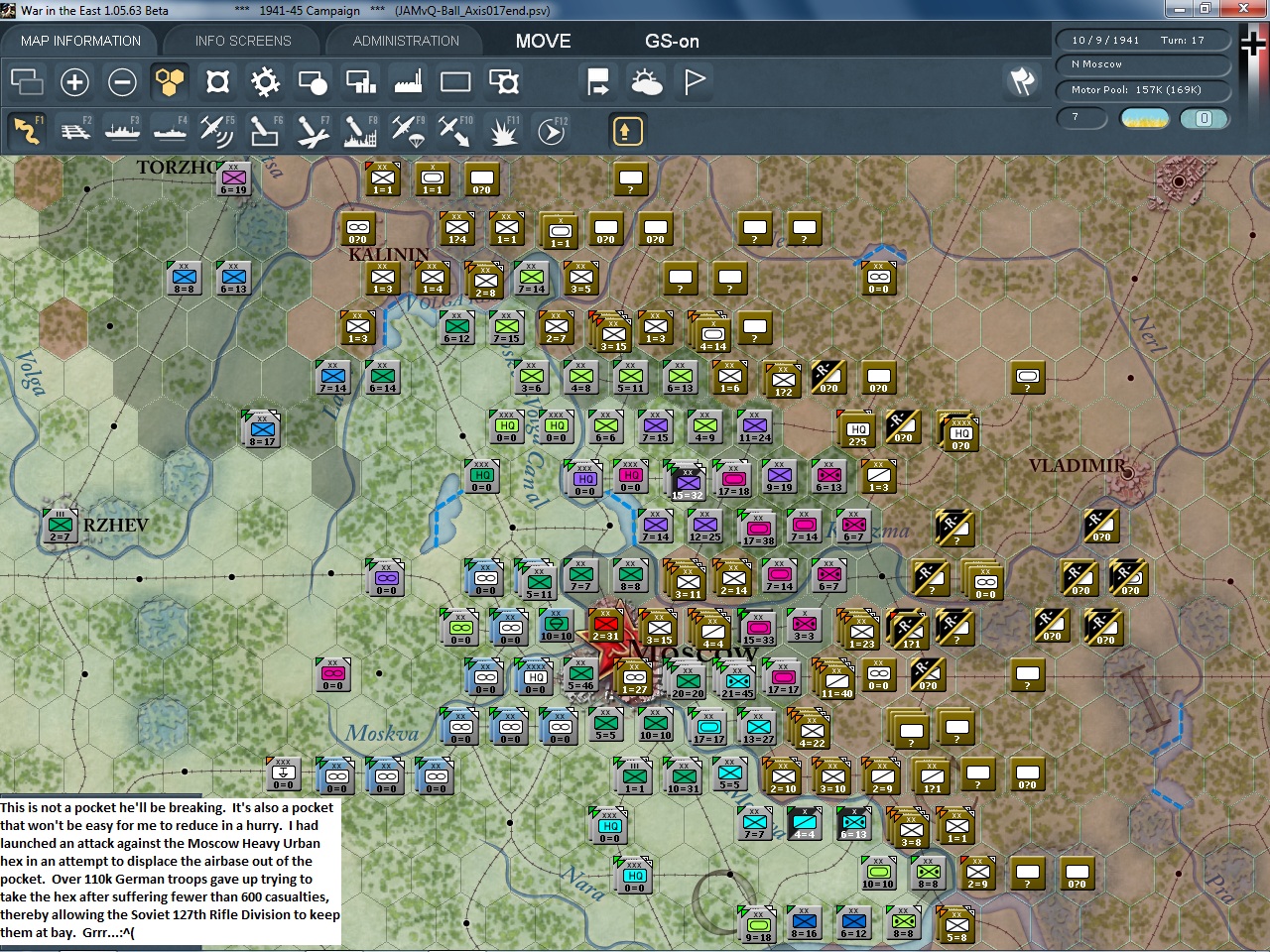Select Amphibious transport mode (F4)

pos(170,131)
